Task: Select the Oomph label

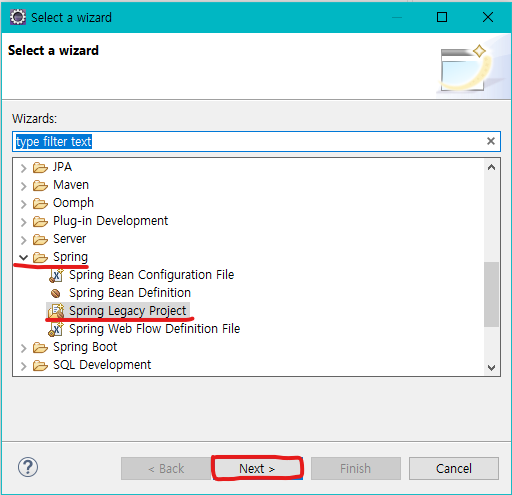Action: (x=73, y=203)
